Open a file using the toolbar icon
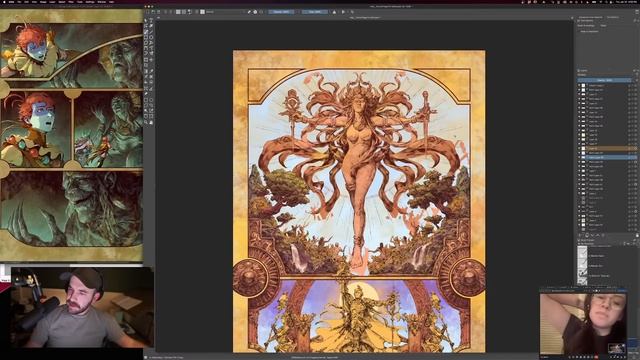The width and height of the screenshot is (640, 360). click(153, 12)
